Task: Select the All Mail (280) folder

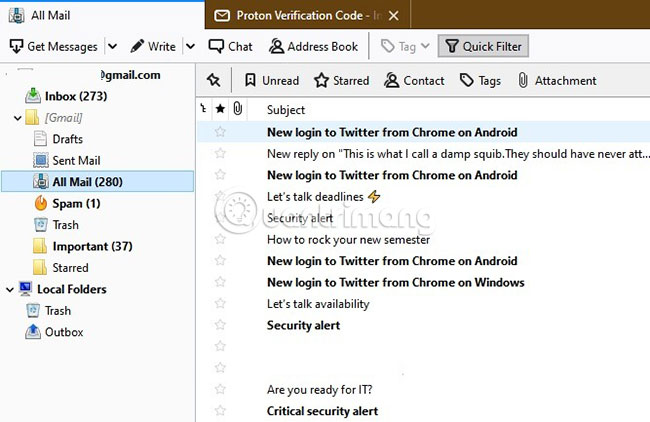Action: point(98,182)
